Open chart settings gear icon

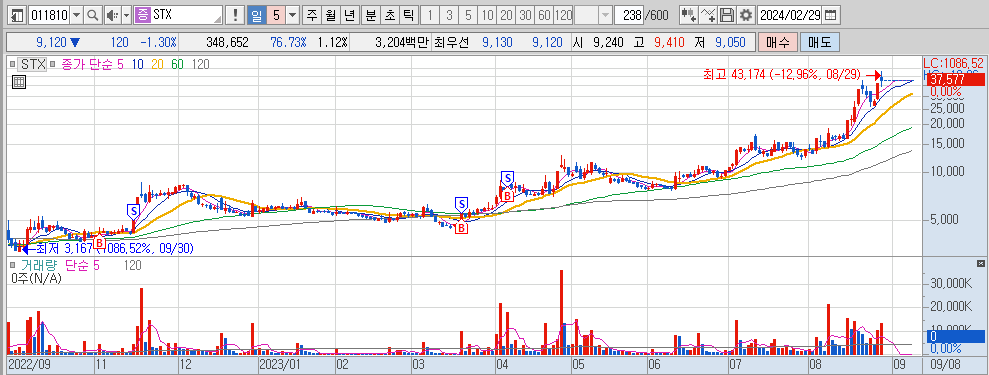click(x=746, y=15)
